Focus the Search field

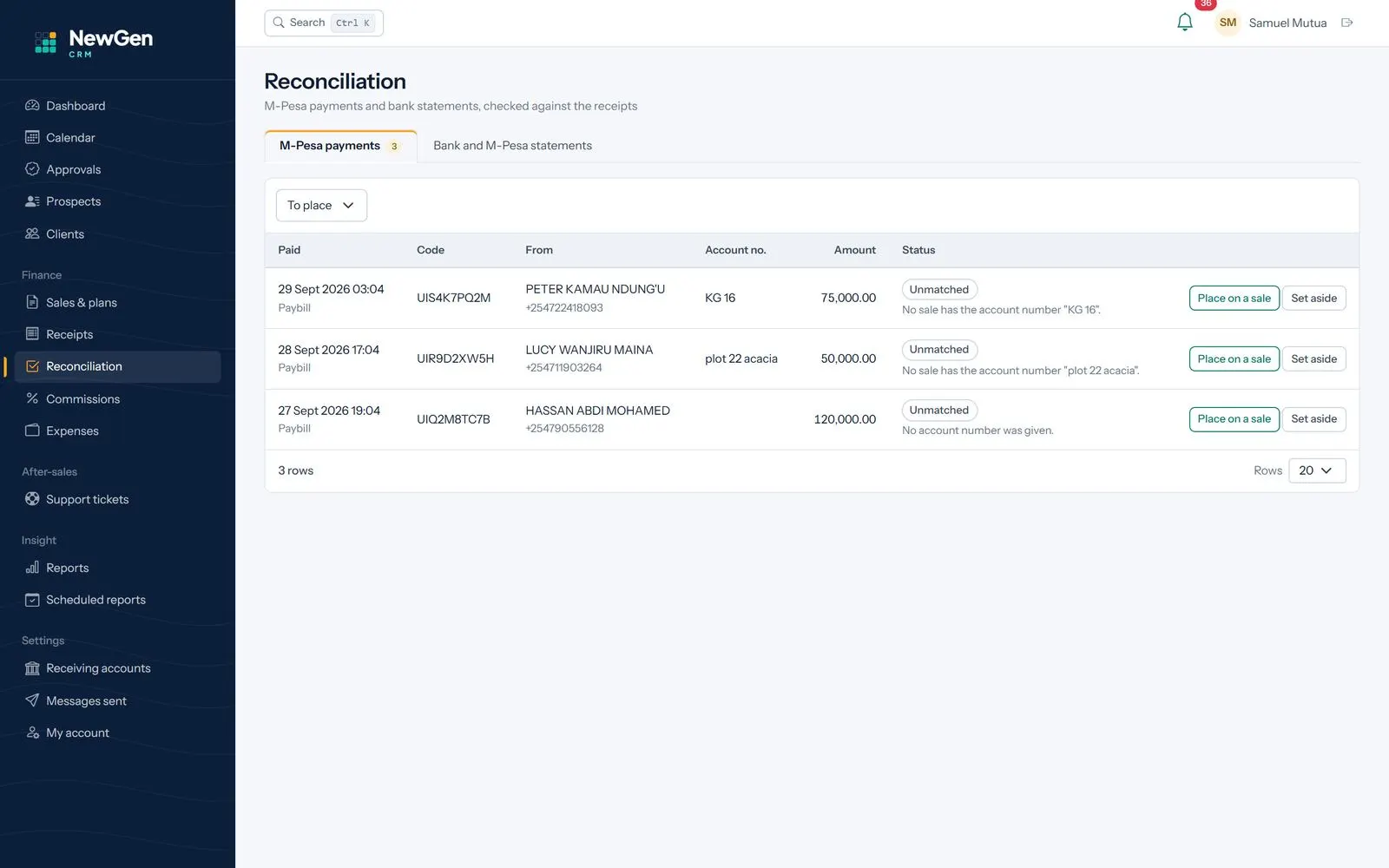coord(324,23)
